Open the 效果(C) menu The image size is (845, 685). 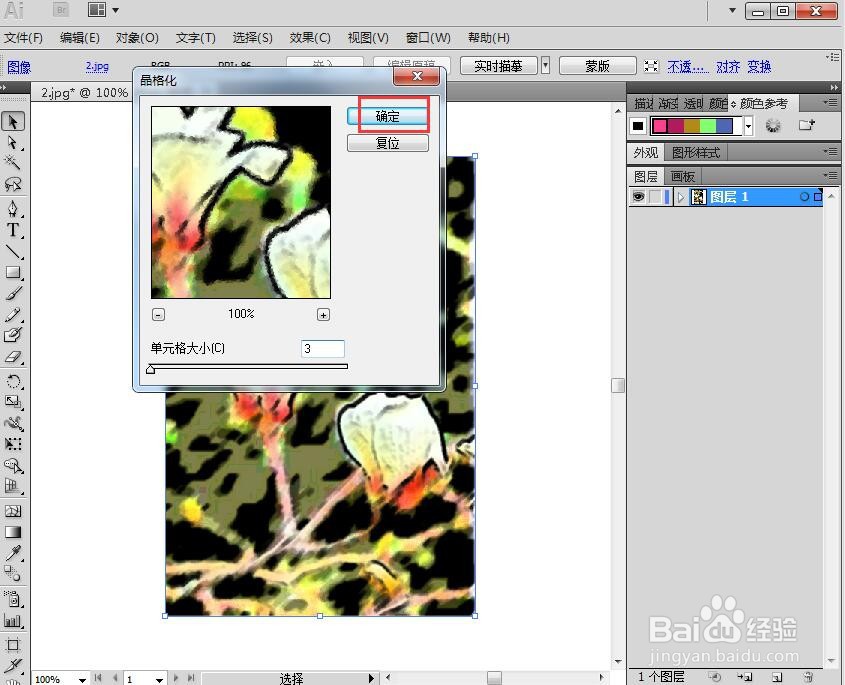(x=310, y=38)
